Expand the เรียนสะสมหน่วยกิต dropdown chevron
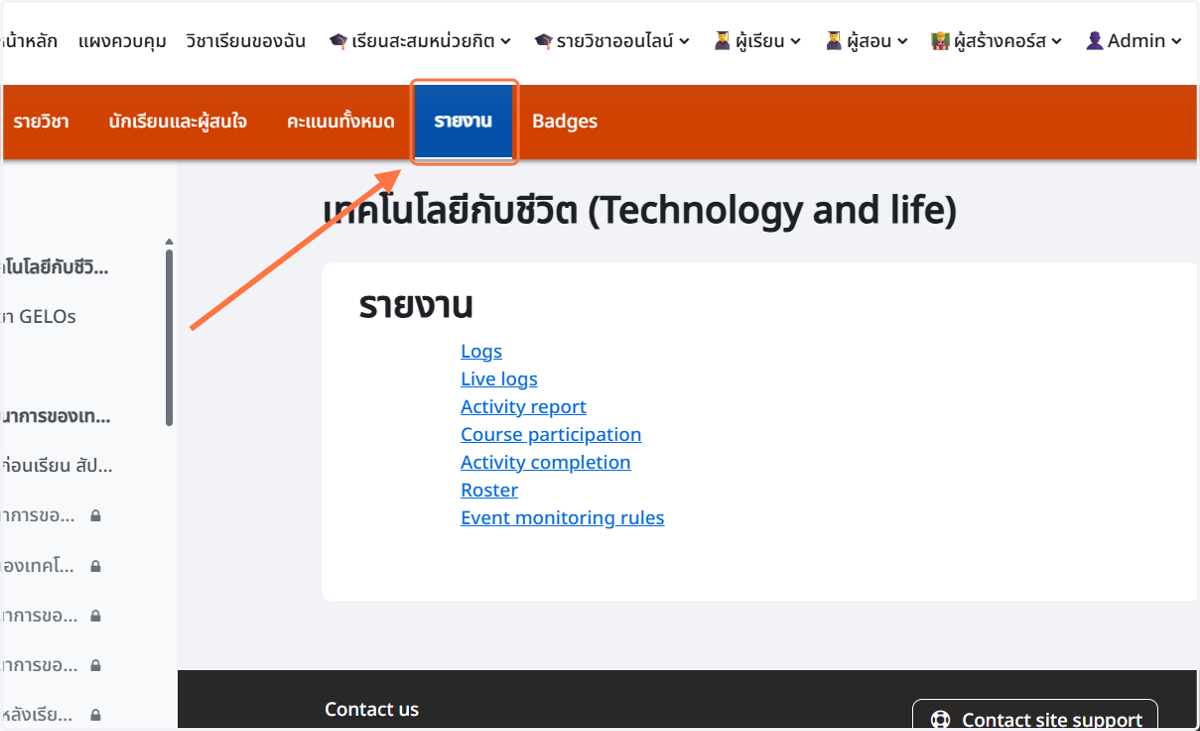Viewport: 1200px width, 731px height. (506, 42)
